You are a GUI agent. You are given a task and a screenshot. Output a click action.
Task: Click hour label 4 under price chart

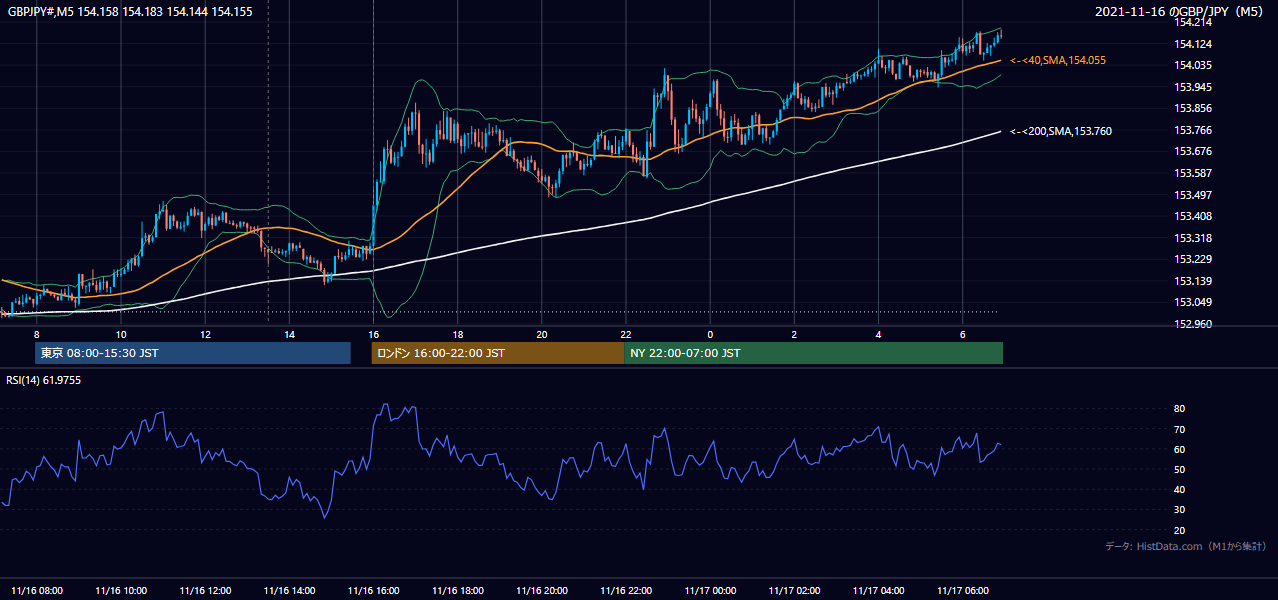click(x=878, y=334)
